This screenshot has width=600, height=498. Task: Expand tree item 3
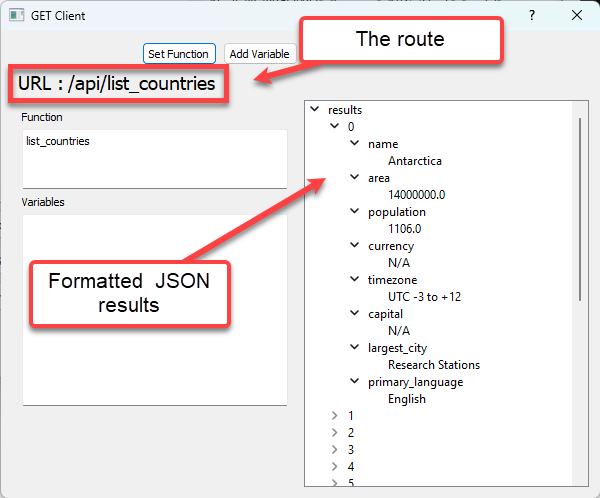pyautogui.click(x=335, y=450)
